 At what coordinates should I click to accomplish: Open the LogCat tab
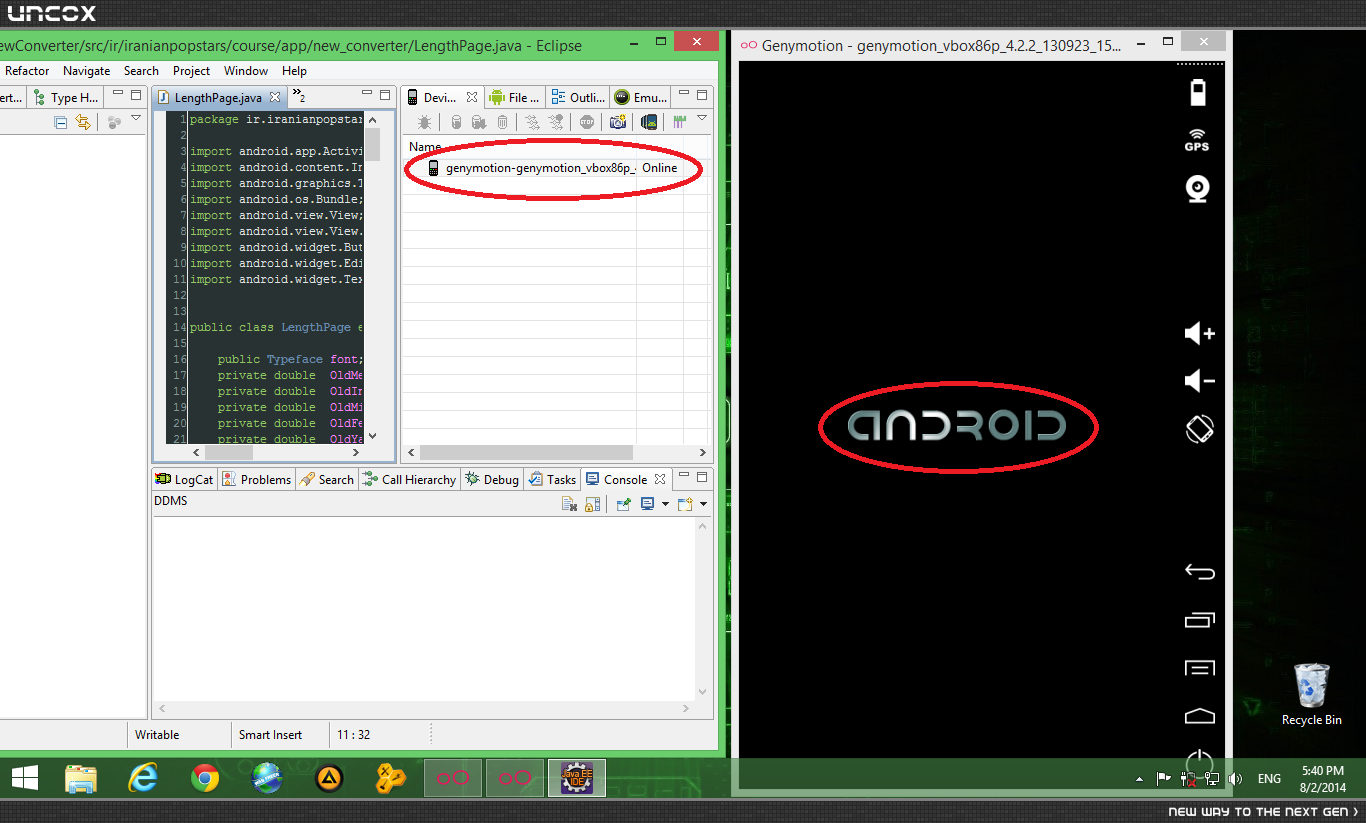pos(184,480)
